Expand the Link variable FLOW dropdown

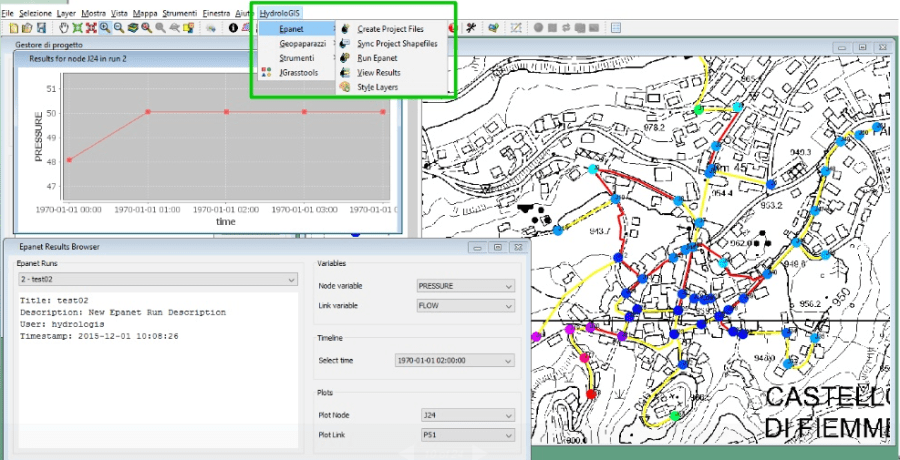[465, 306]
